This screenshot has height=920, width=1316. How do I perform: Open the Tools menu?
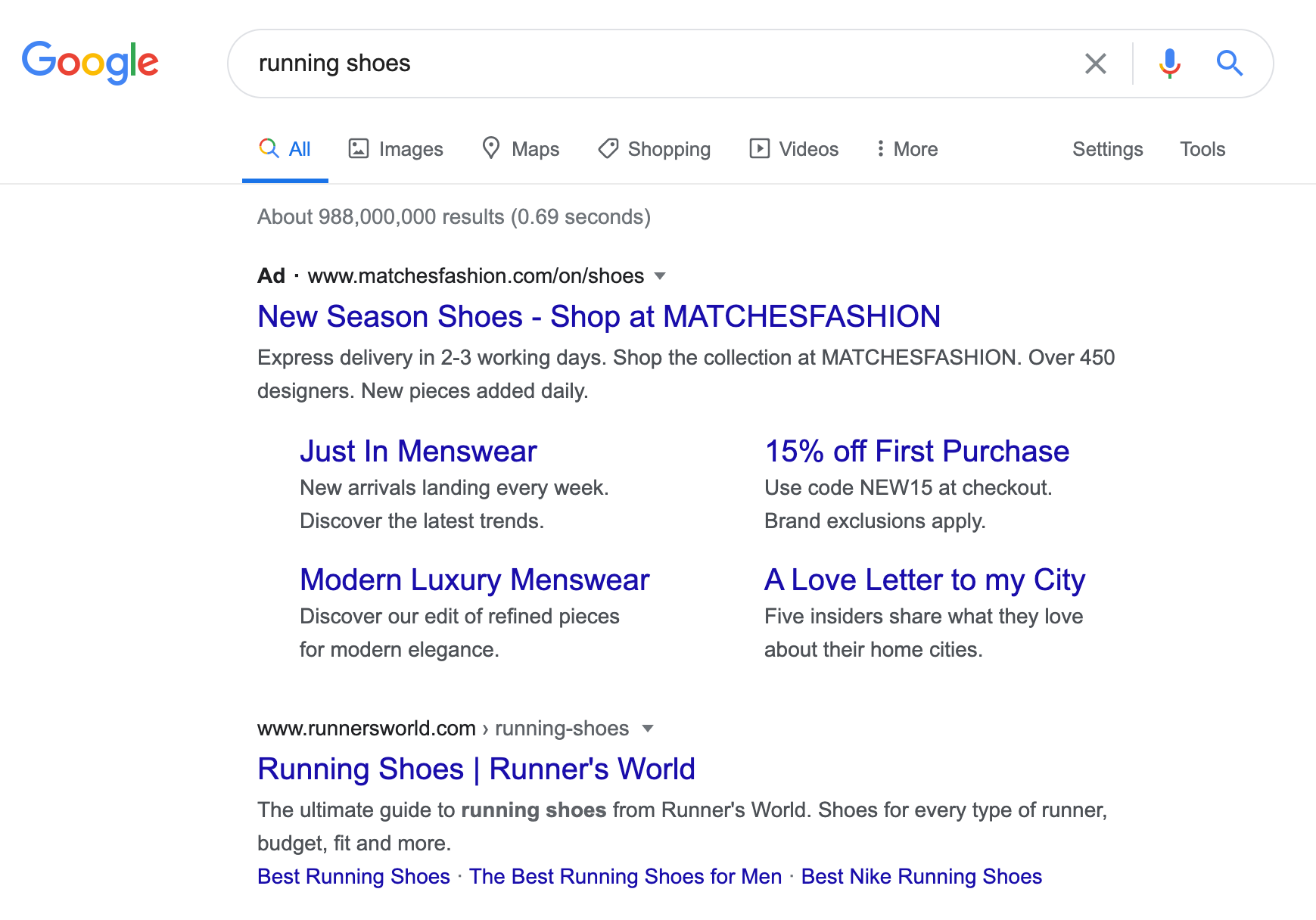[x=1202, y=149]
